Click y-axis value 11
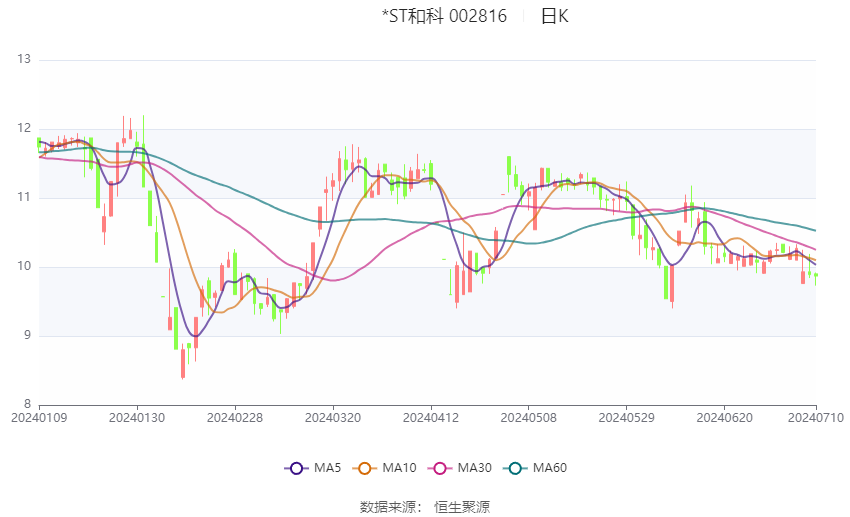 pos(24,197)
